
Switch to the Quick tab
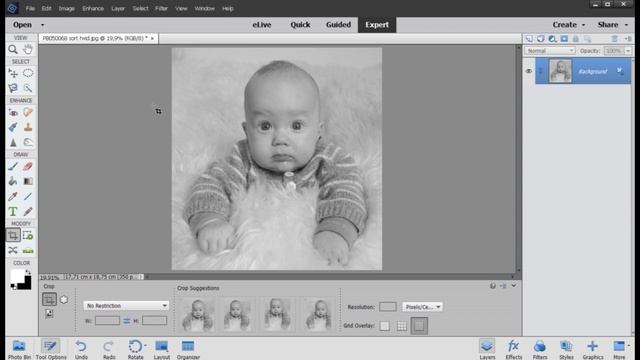click(x=300, y=25)
